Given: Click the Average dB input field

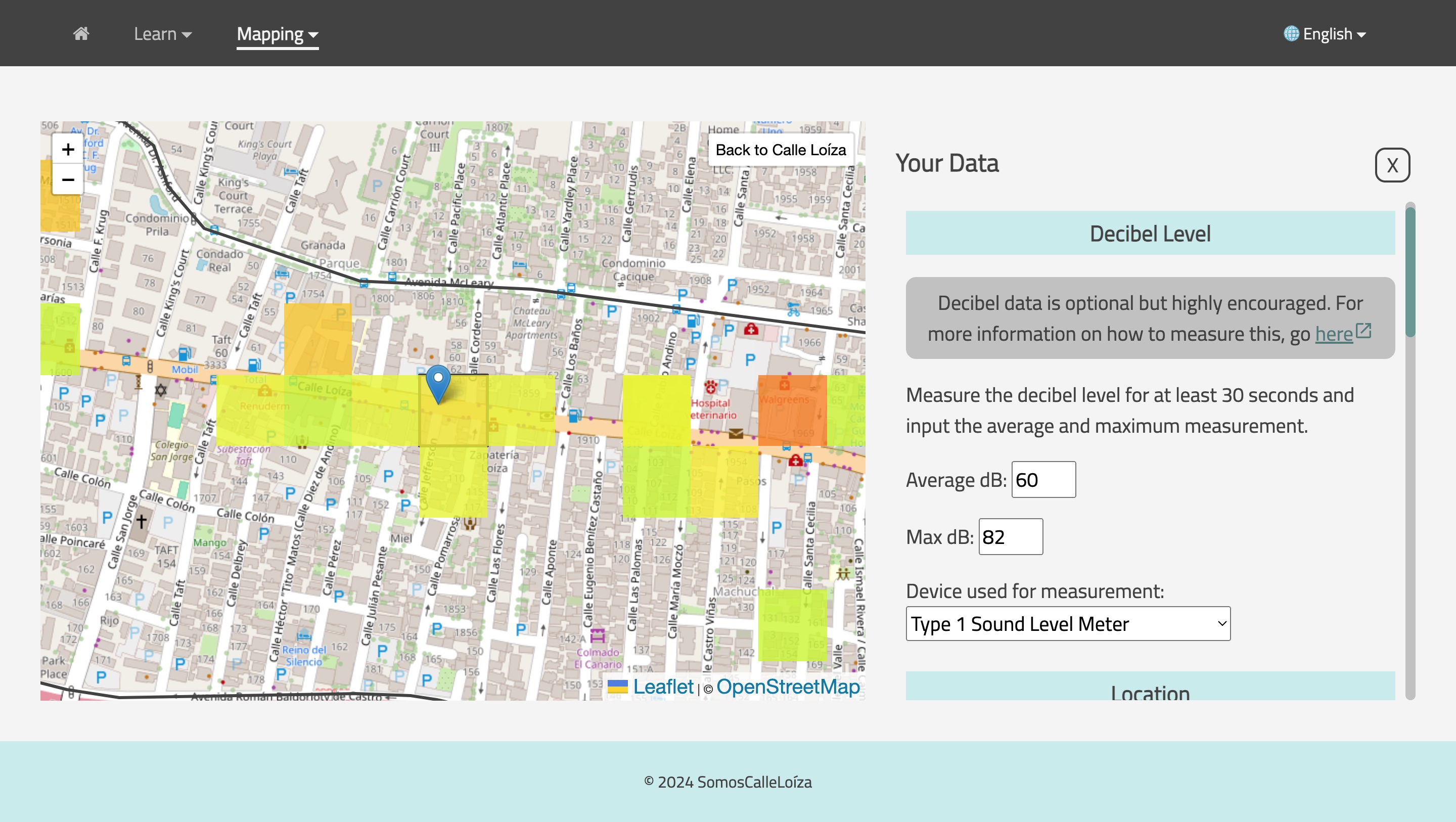Looking at the screenshot, I should pyautogui.click(x=1043, y=479).
